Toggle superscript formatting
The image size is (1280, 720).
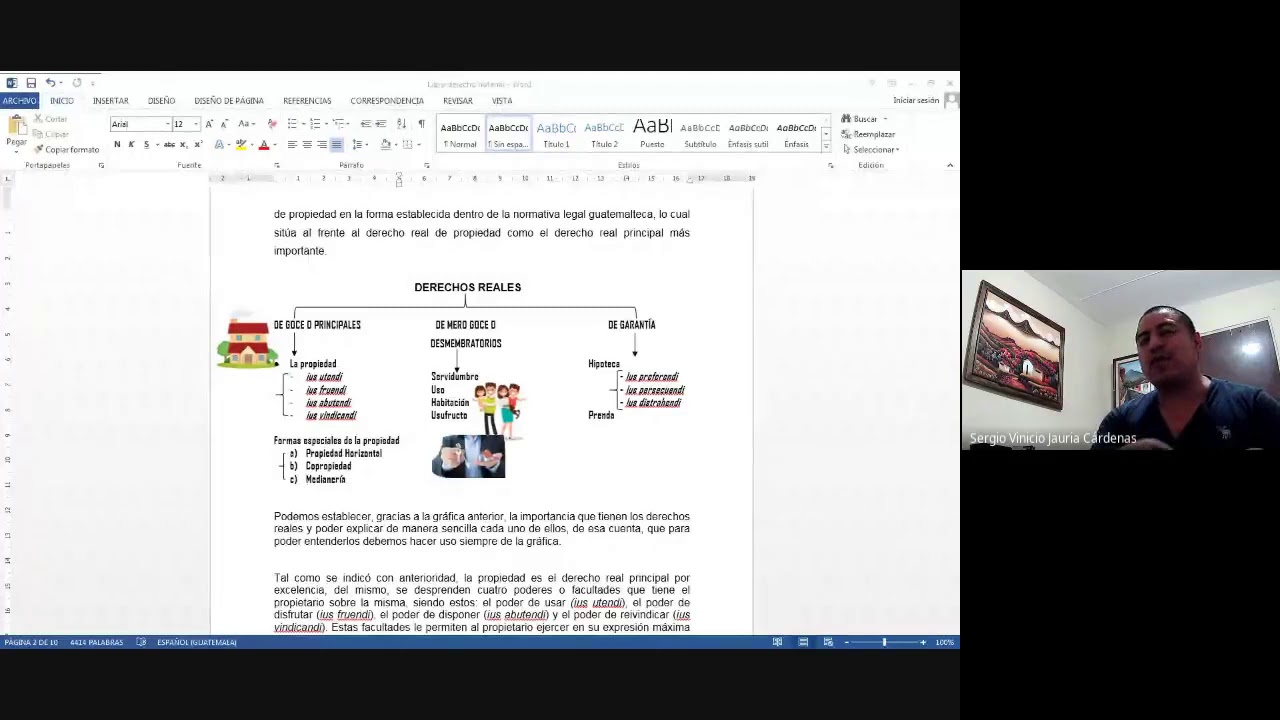[x=197, y=145]
